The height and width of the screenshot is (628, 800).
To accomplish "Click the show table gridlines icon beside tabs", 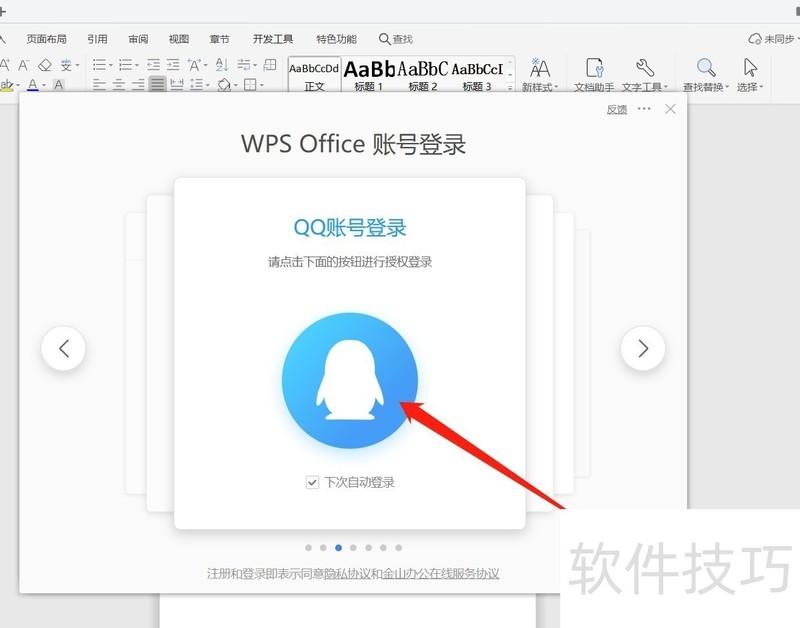I will 270,65.
